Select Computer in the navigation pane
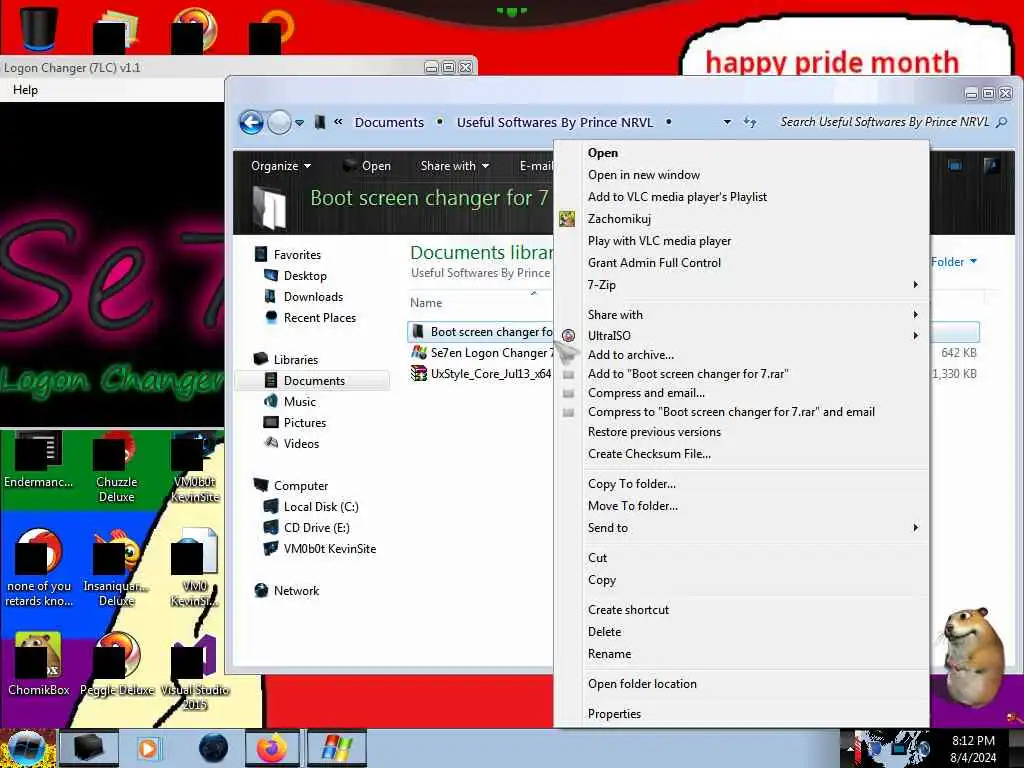The height and width of the screenshot is (768, 1024). [x=291, y=485]
